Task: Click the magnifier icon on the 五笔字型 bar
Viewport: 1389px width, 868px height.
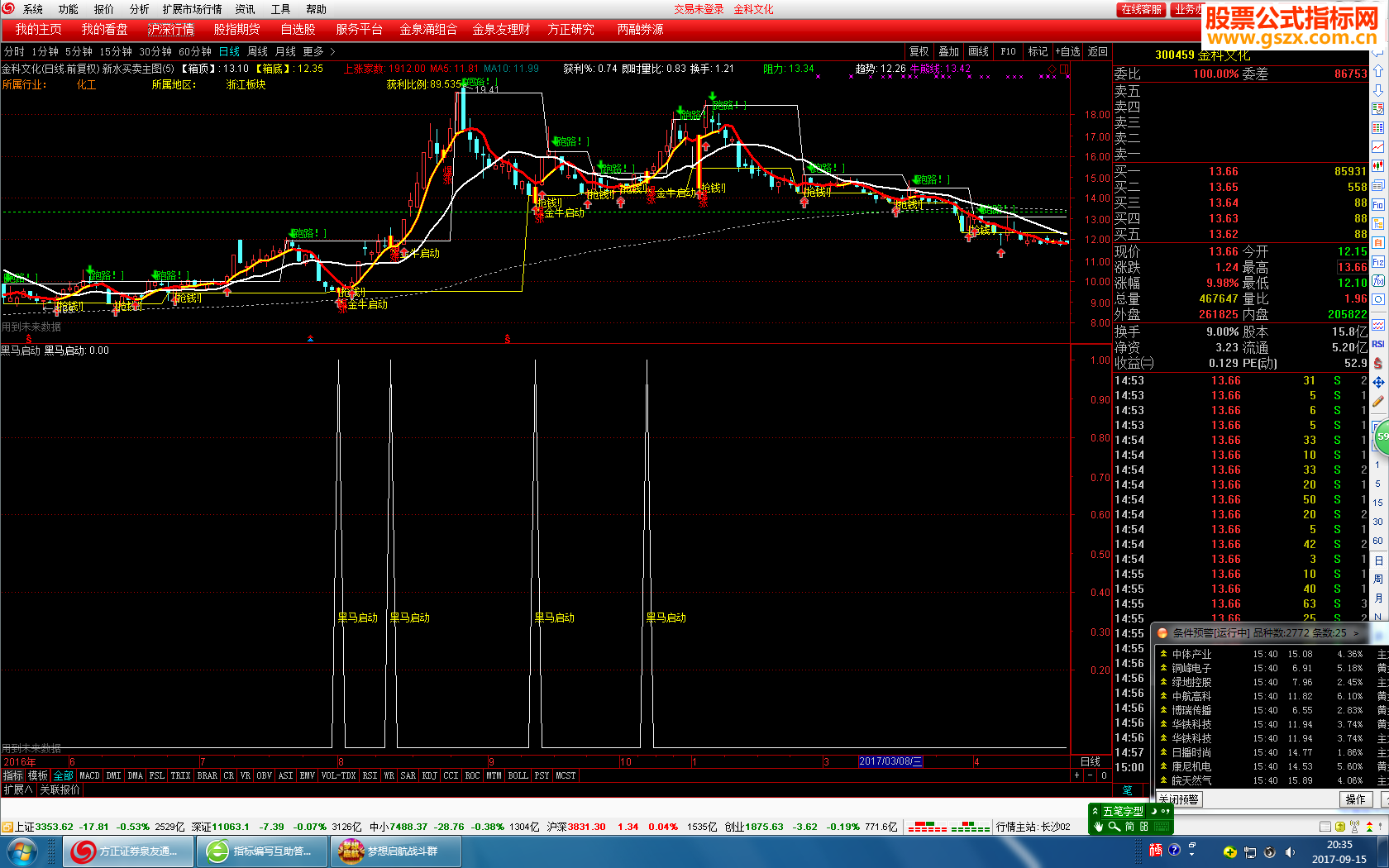Action: coord(1114,827)
